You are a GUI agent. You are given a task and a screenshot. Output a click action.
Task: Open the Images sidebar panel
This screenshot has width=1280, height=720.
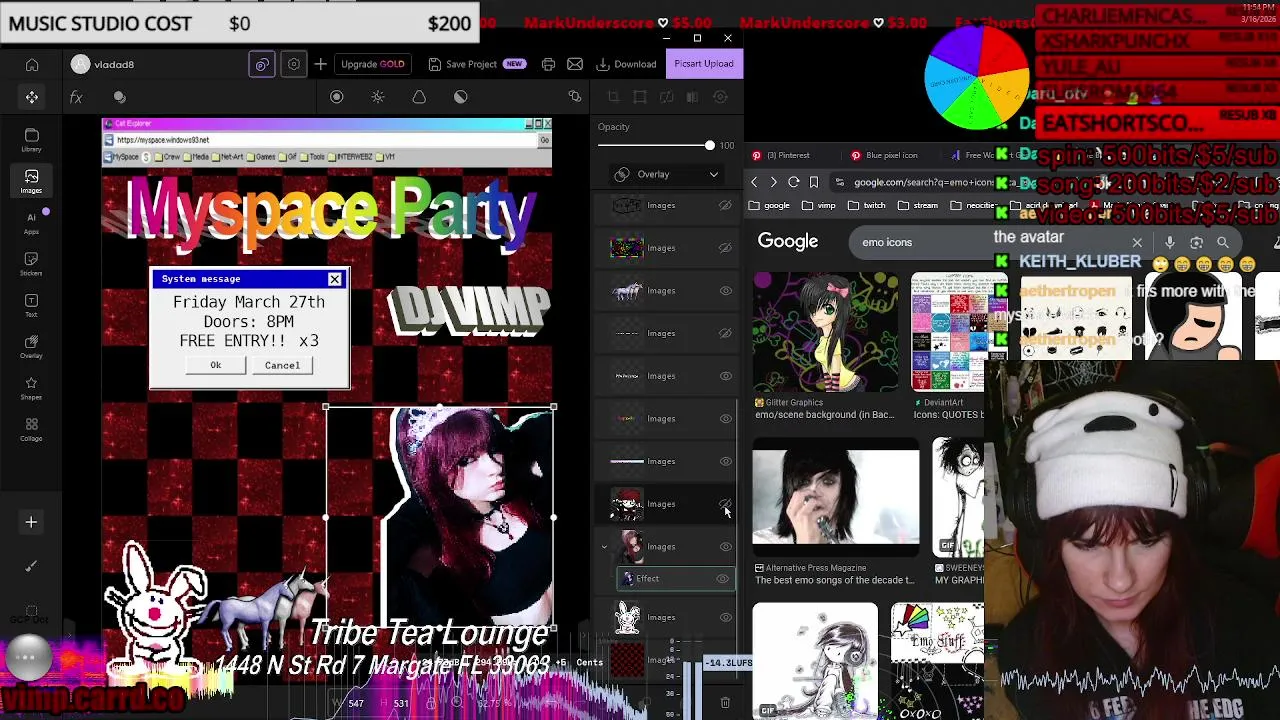(x=31, y=181)
